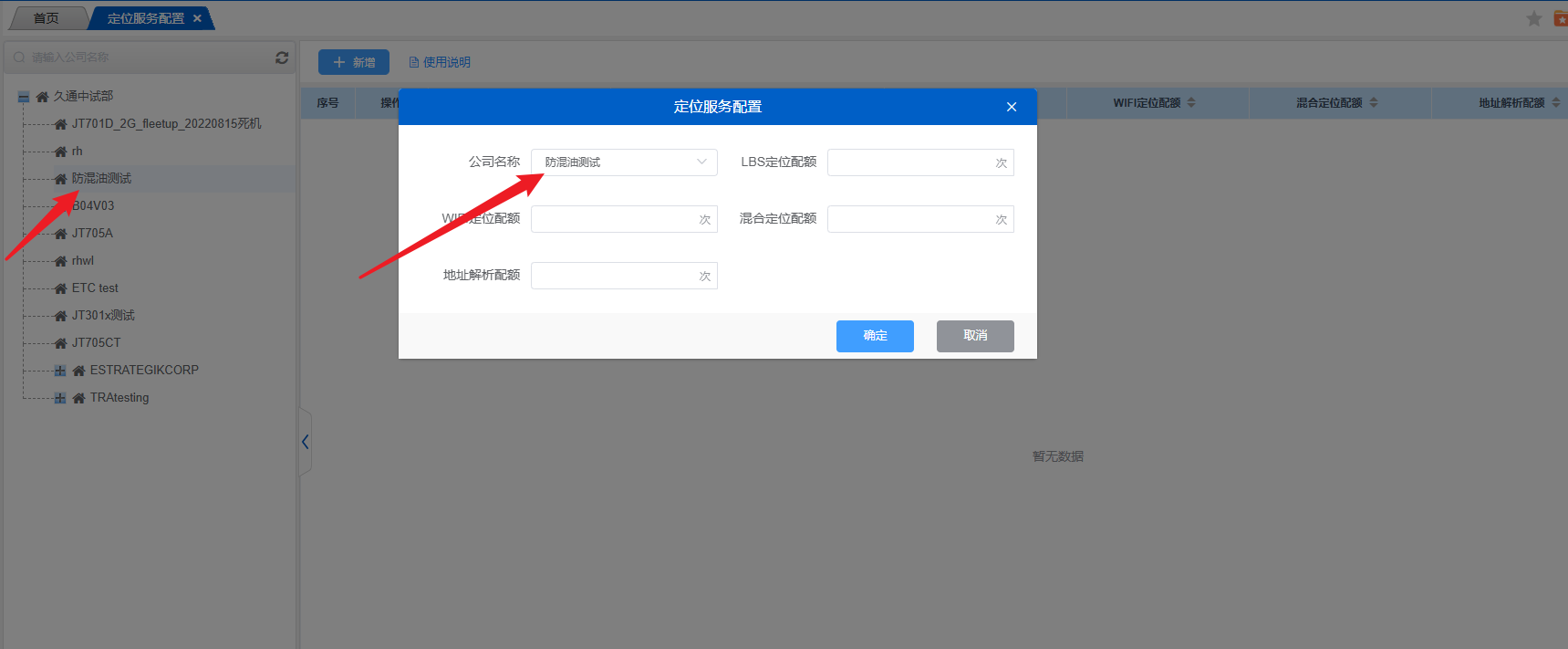
Task: Click the home icon next to JT705A
Action: 60,234
